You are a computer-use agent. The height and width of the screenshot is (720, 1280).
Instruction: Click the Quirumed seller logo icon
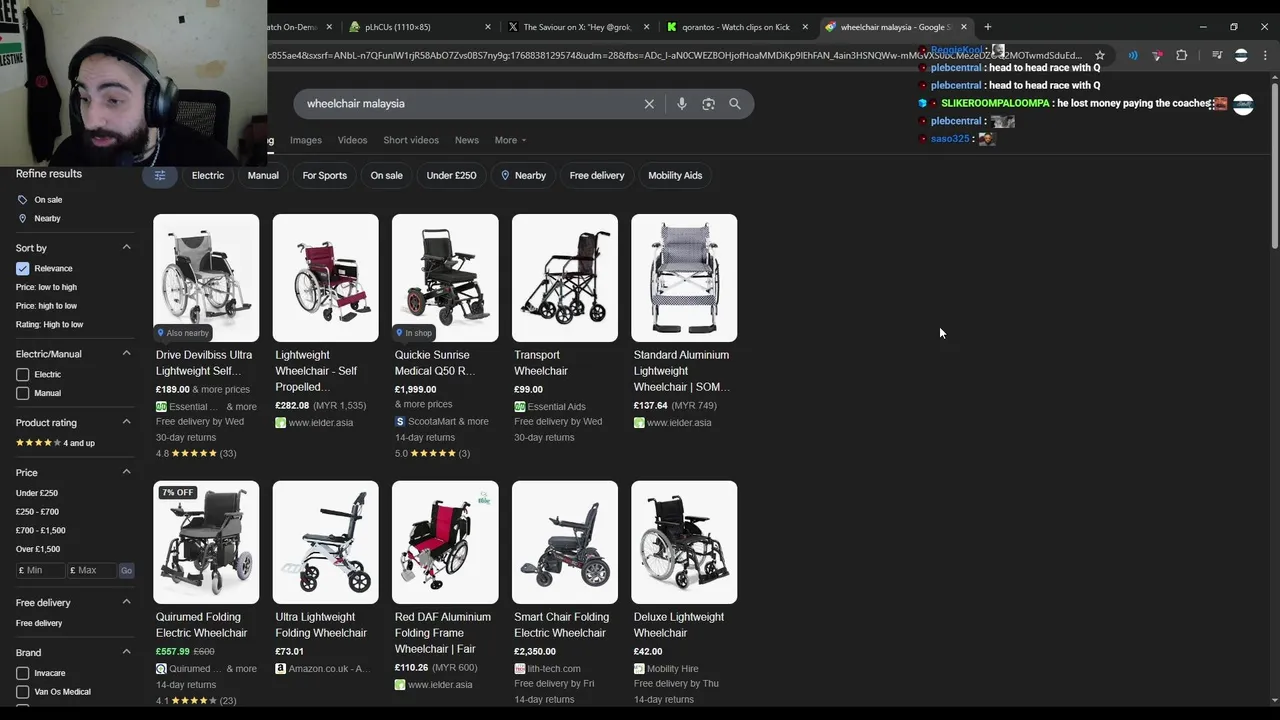(161, 669)
